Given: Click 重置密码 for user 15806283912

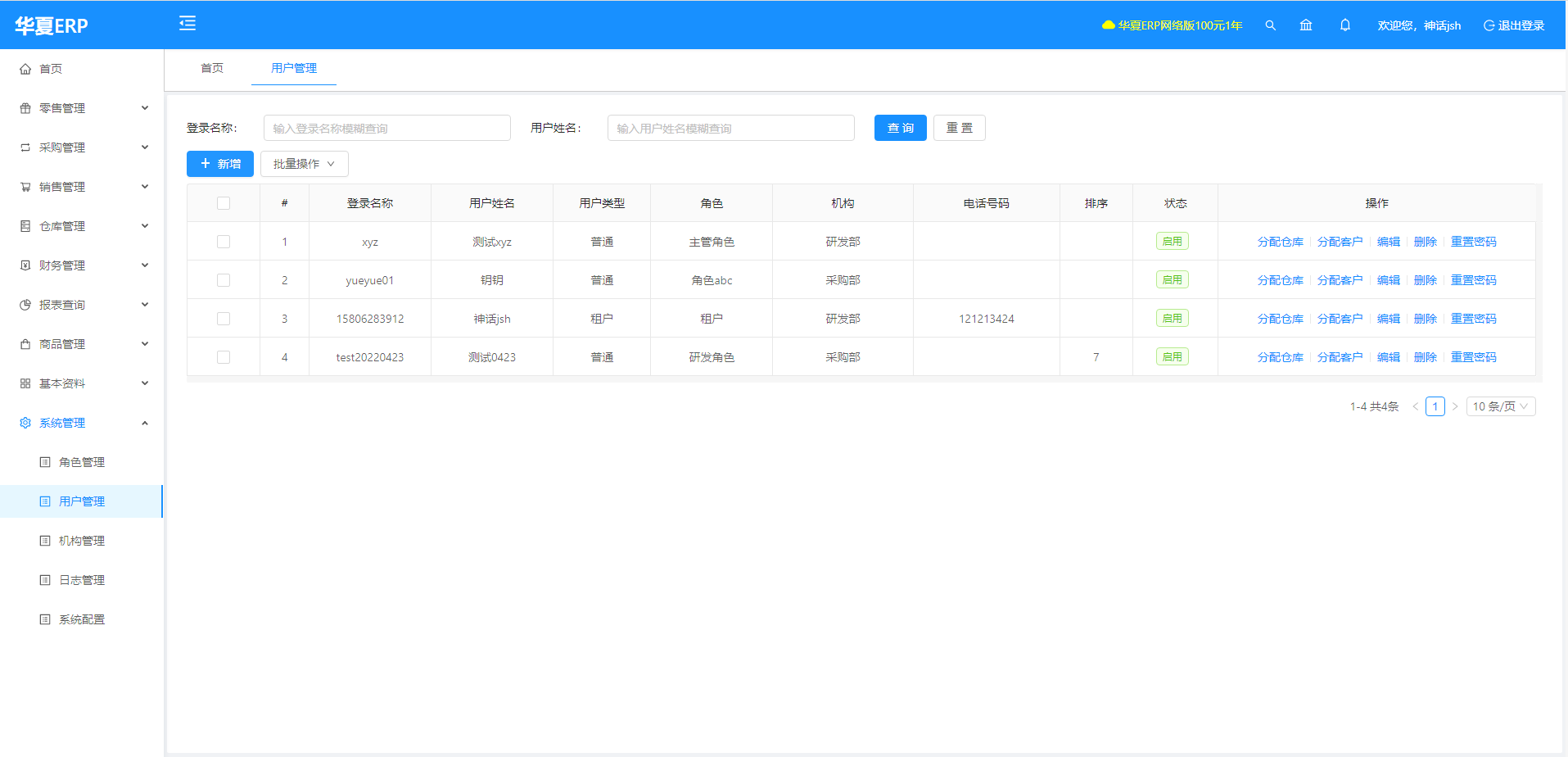Looking at the screenshot, I should click(1474, 319).
